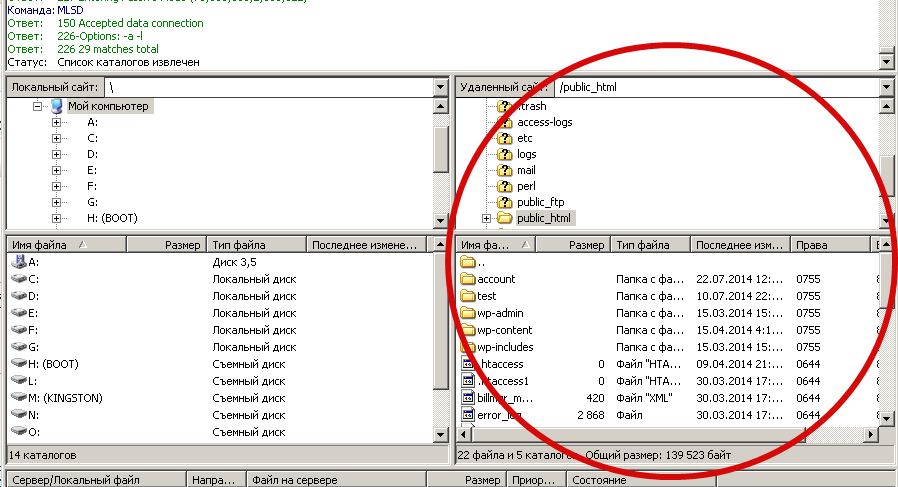Click local file list scroll down arrow
Screen dimensions: 898x487
click(440, 435)
